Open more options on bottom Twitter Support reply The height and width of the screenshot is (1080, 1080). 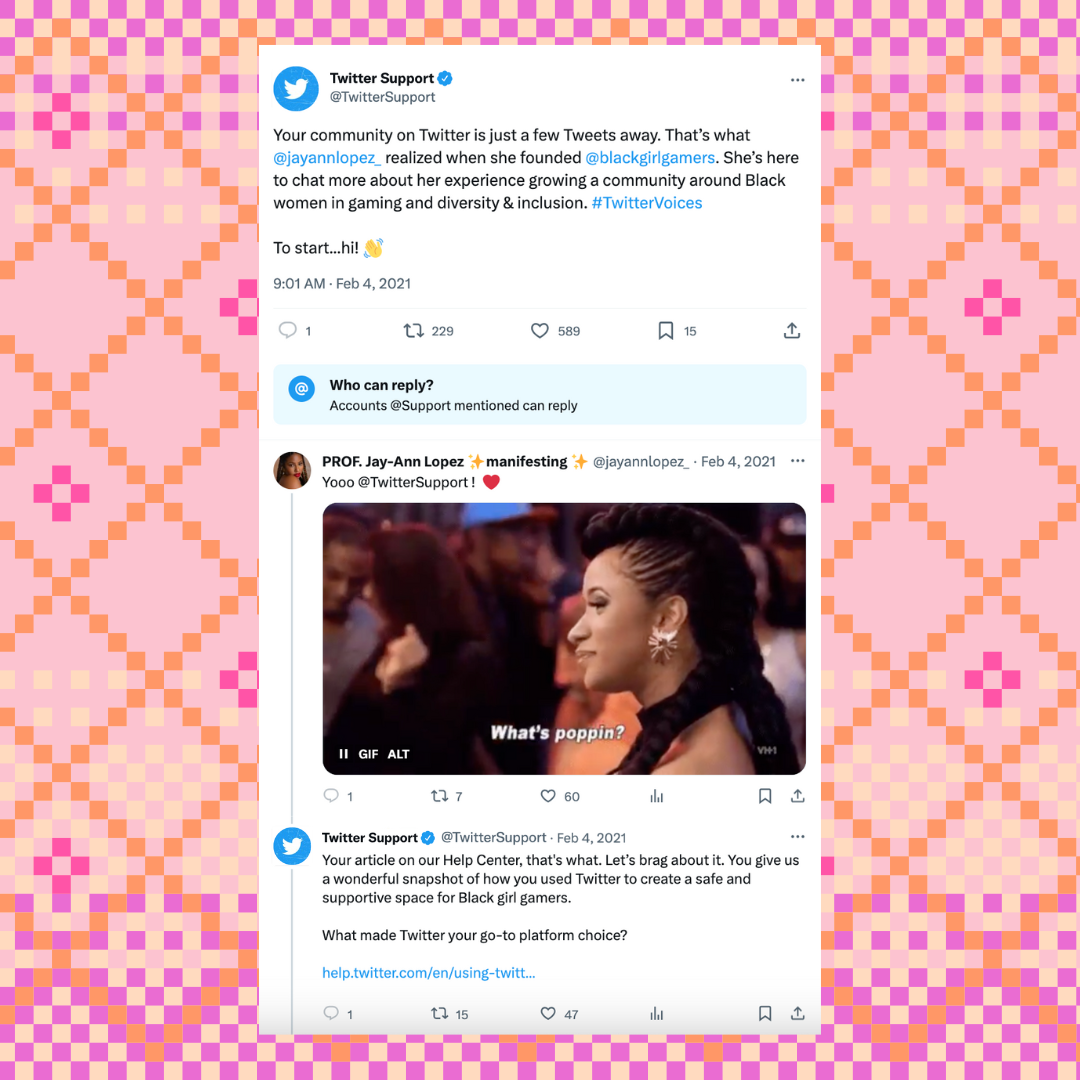point(798,836)
